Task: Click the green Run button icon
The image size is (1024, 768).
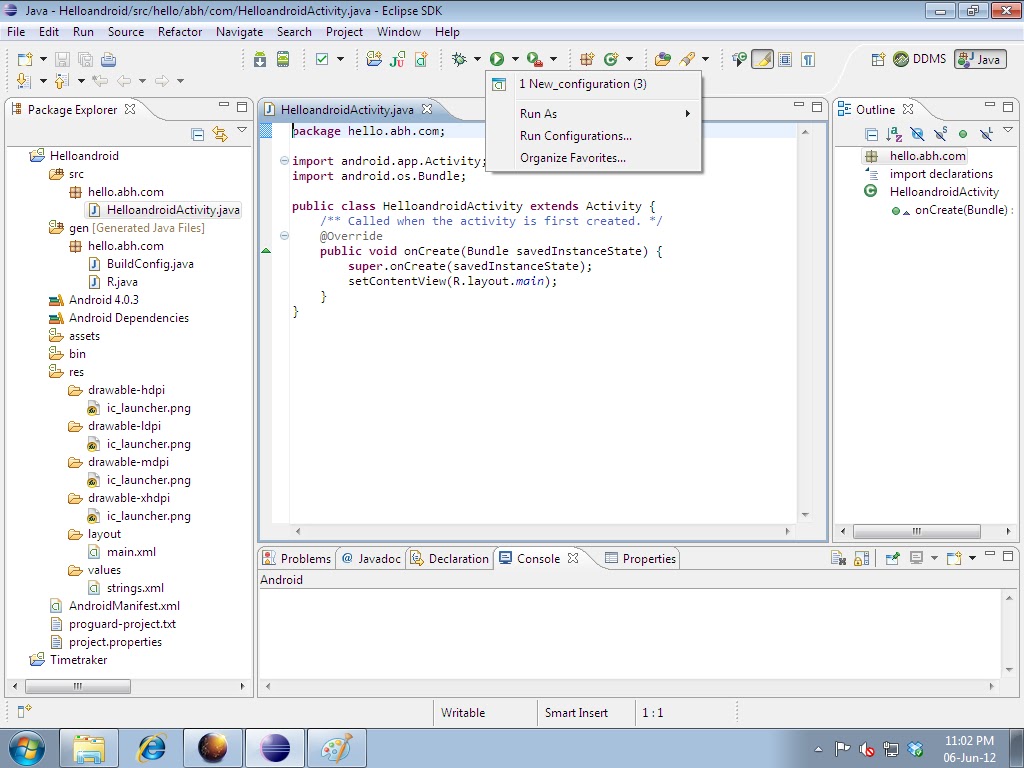Action: coord(497,59)
